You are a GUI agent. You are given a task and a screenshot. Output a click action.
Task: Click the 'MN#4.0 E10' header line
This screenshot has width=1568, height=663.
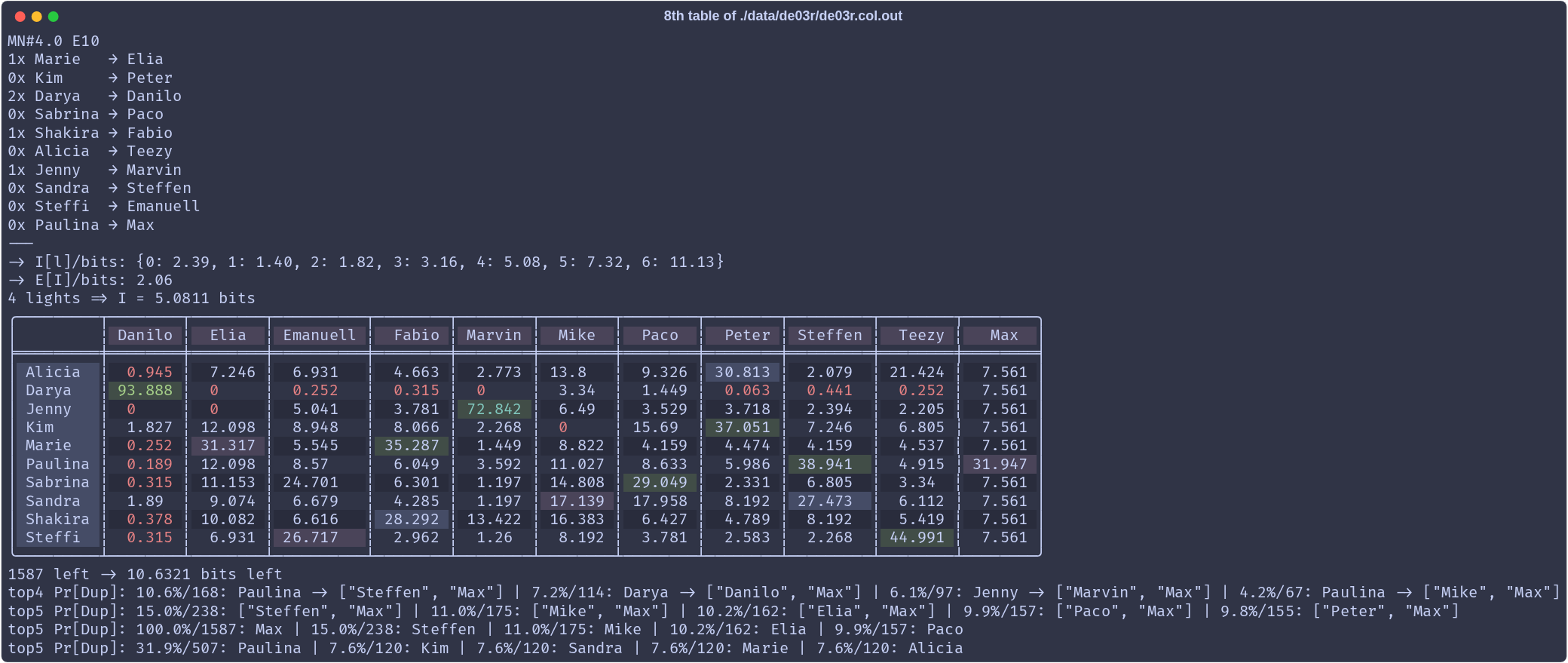(x=54, y=41)
